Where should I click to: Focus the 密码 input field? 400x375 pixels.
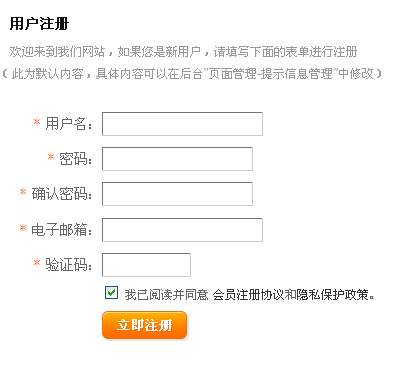click(177, 159)
